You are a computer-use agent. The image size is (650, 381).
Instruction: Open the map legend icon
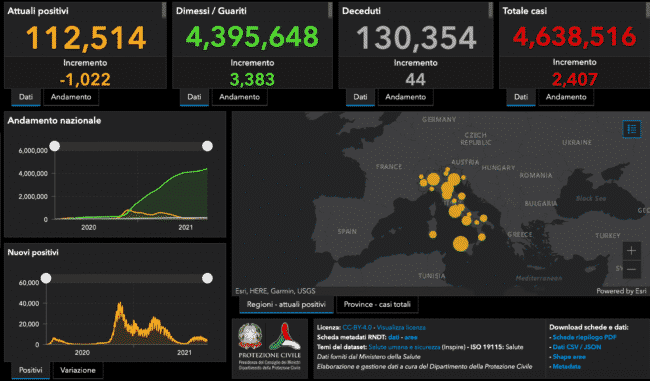coord(632,129)
